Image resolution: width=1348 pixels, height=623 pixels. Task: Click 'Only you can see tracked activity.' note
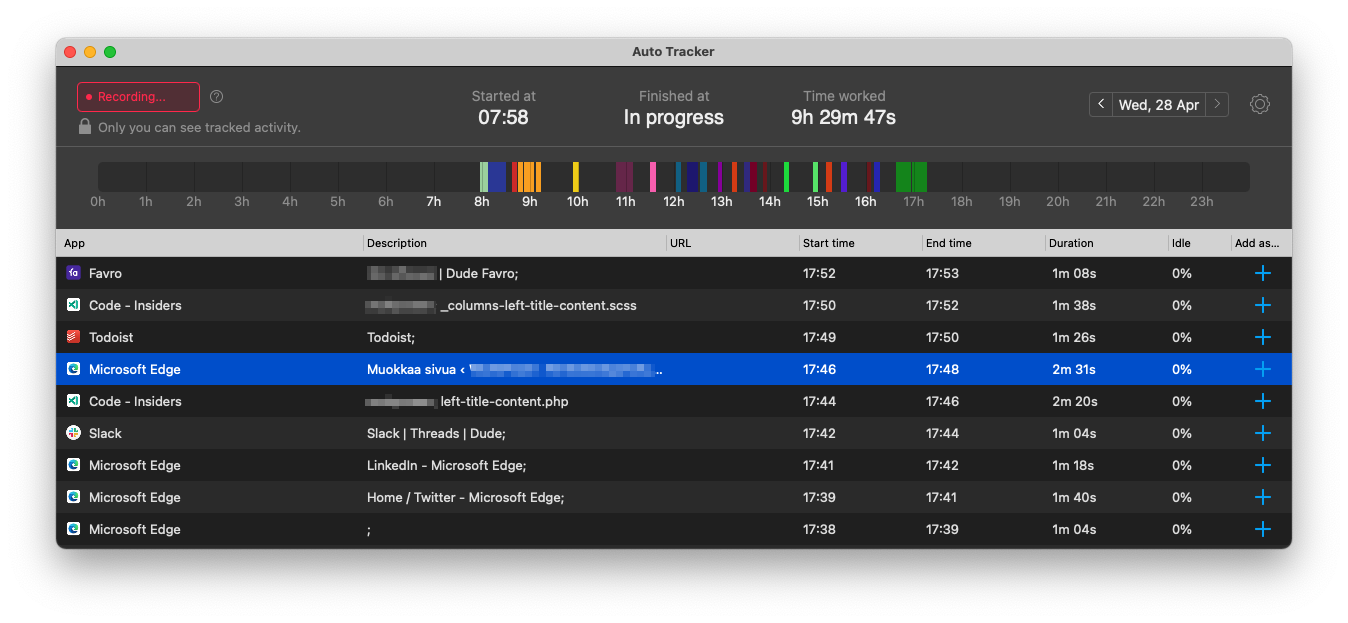coord(199,128)
